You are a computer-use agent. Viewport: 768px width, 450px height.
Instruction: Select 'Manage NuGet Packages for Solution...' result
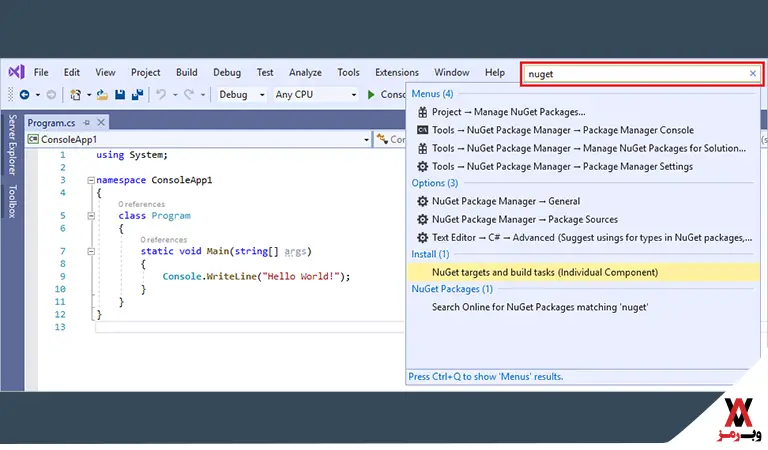point(583,148)
